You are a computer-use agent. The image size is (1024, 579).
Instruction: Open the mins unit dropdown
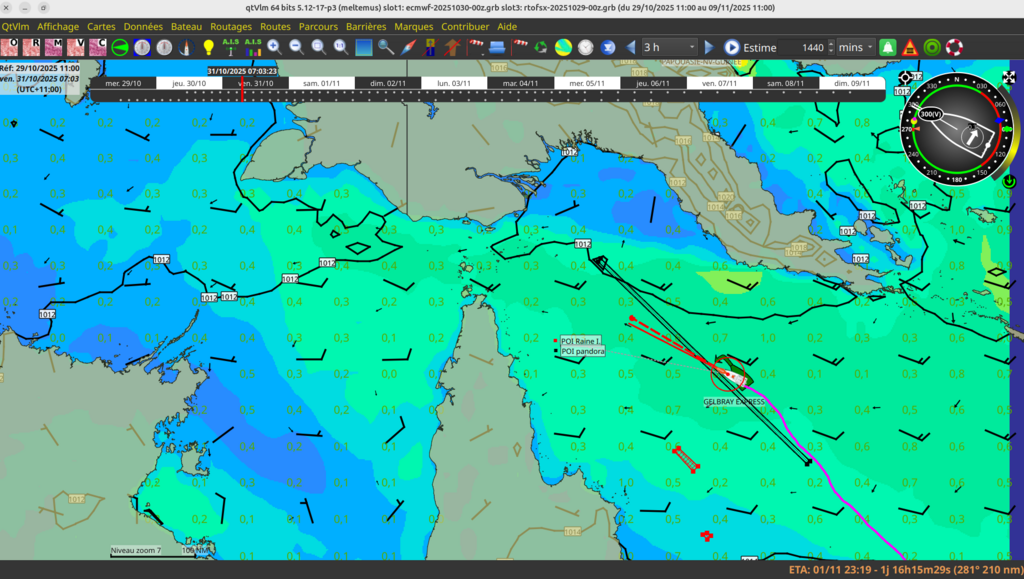pos(855,47)
